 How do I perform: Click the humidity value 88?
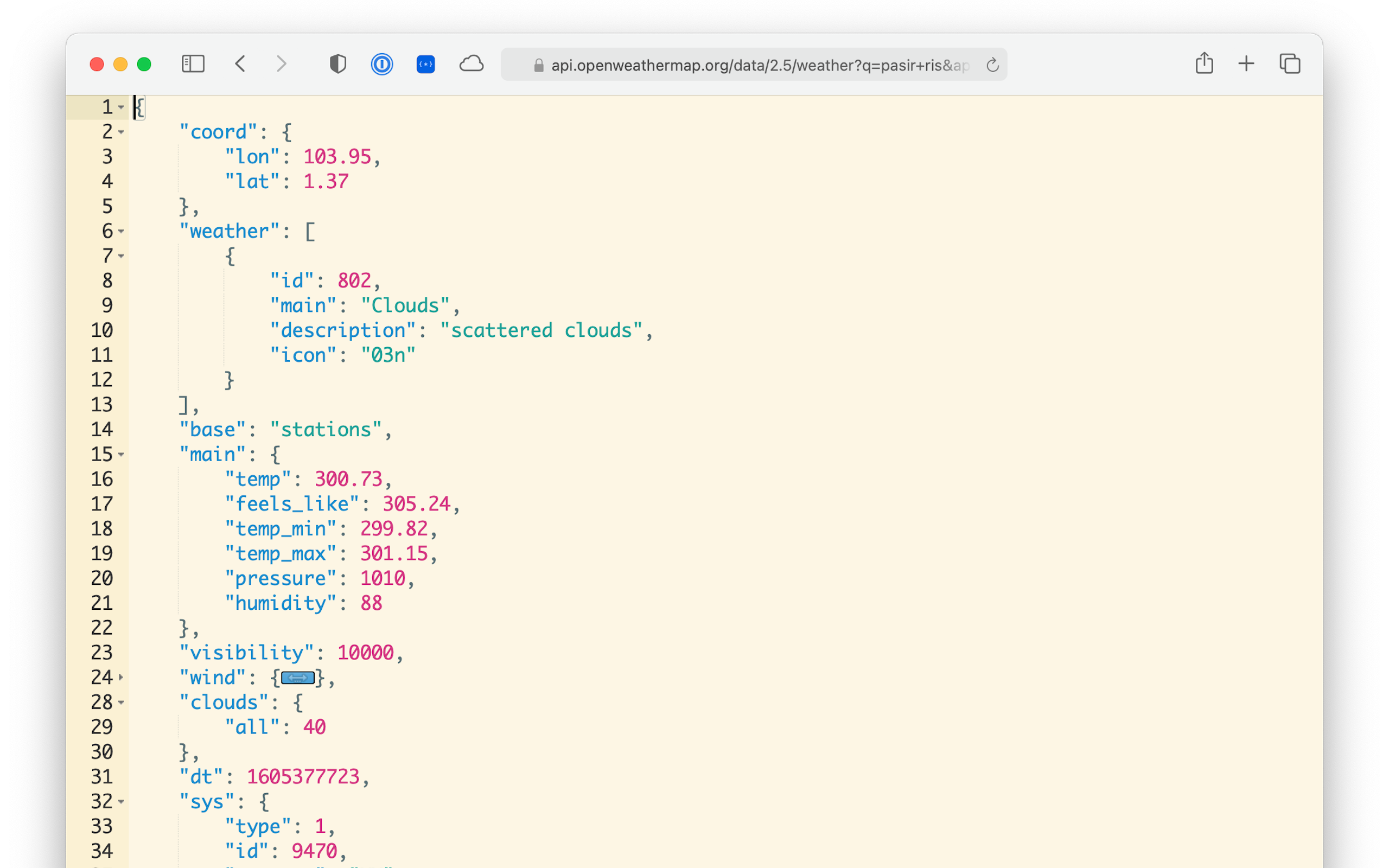371,603
